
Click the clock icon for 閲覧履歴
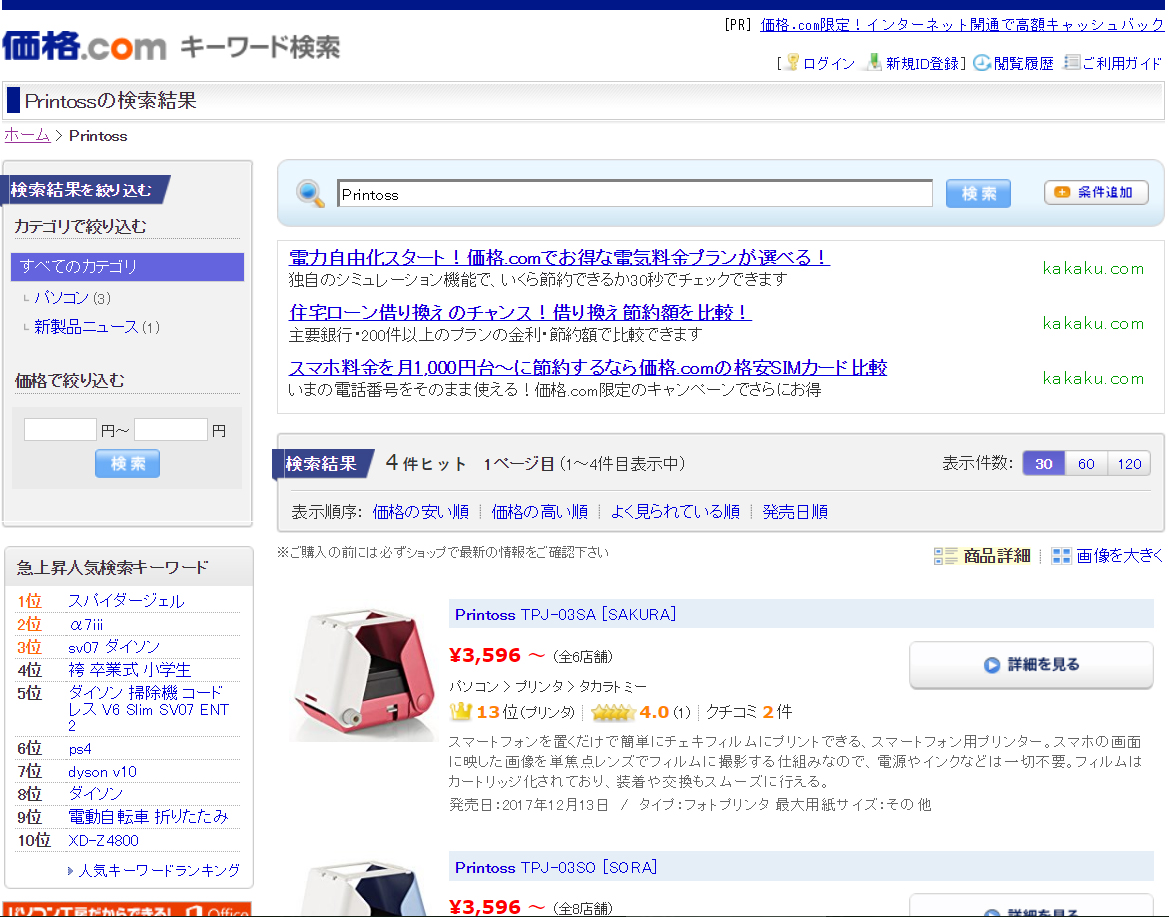982,63
